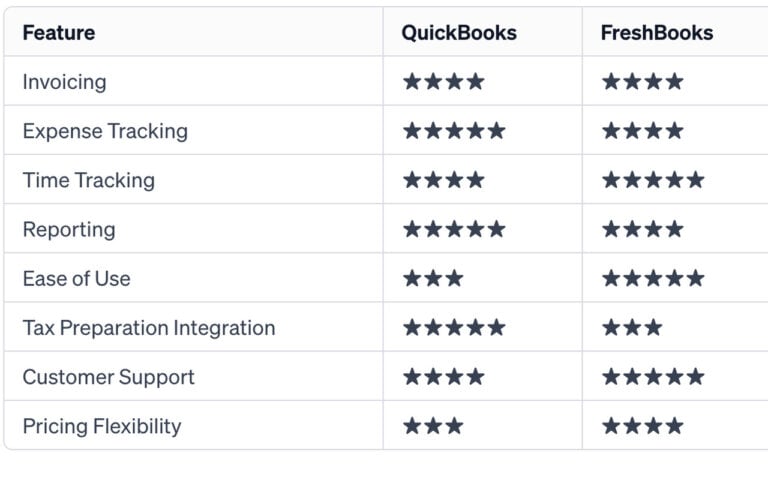Select the FreshBooks column header
Screen dimensions: 768x480
click(657, 33)
